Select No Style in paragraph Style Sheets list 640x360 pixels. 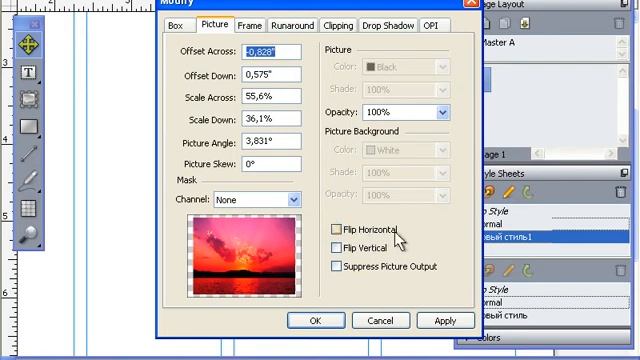point(556,211)
